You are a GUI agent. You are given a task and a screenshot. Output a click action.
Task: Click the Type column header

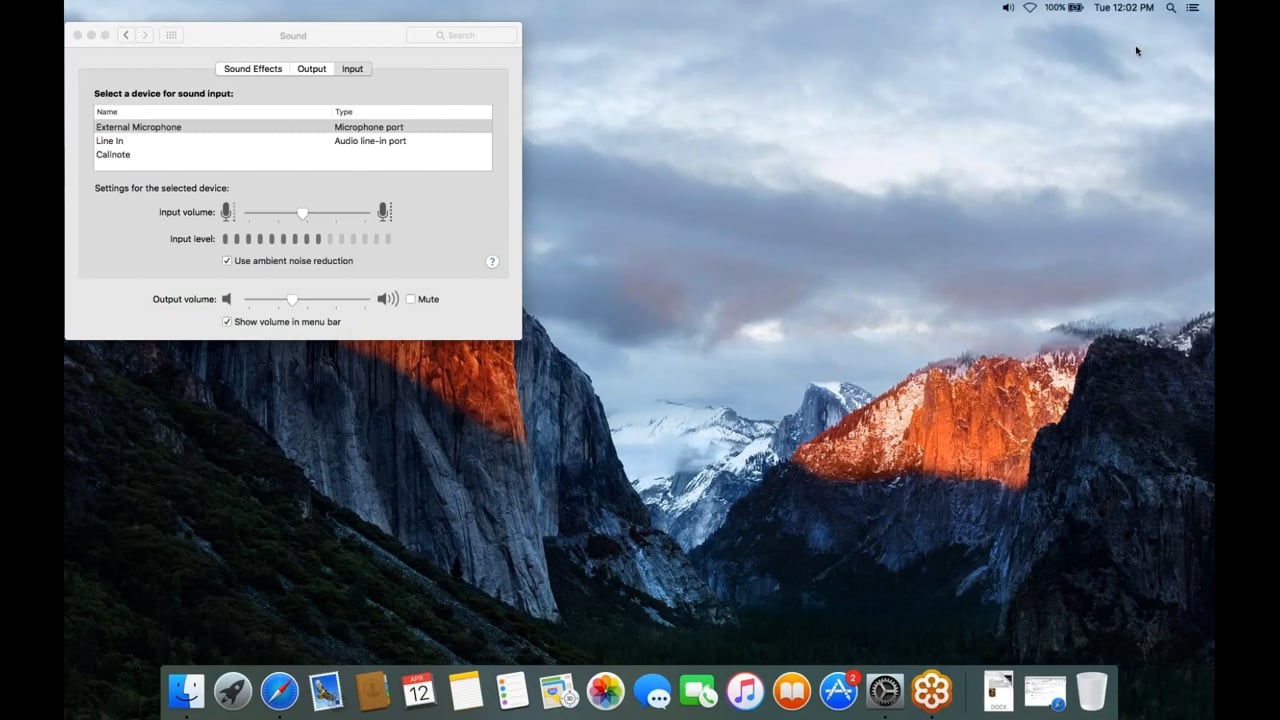pos(412,112)
